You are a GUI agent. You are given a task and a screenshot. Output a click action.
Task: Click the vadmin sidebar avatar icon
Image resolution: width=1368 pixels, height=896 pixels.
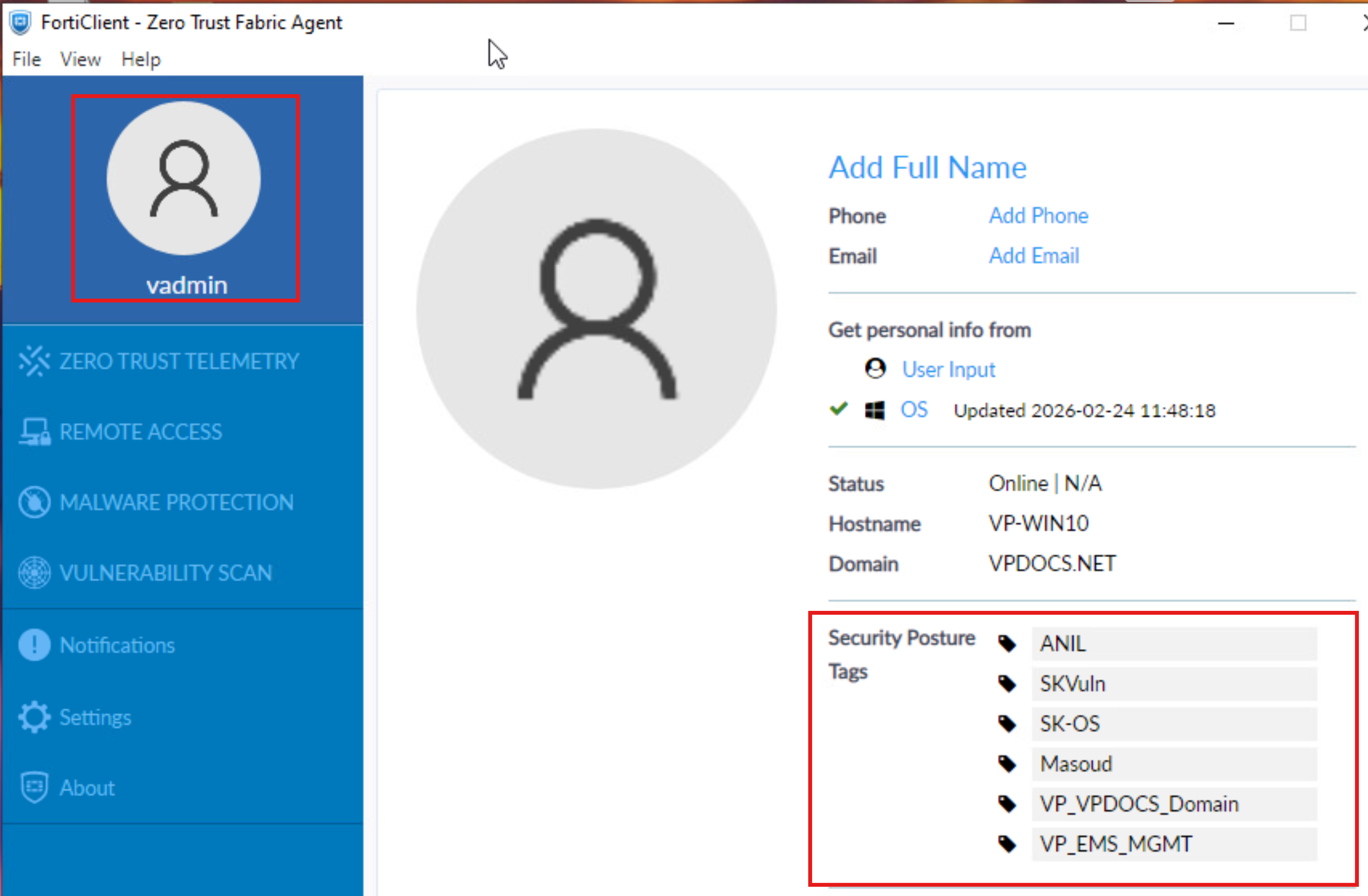point(183,178)
